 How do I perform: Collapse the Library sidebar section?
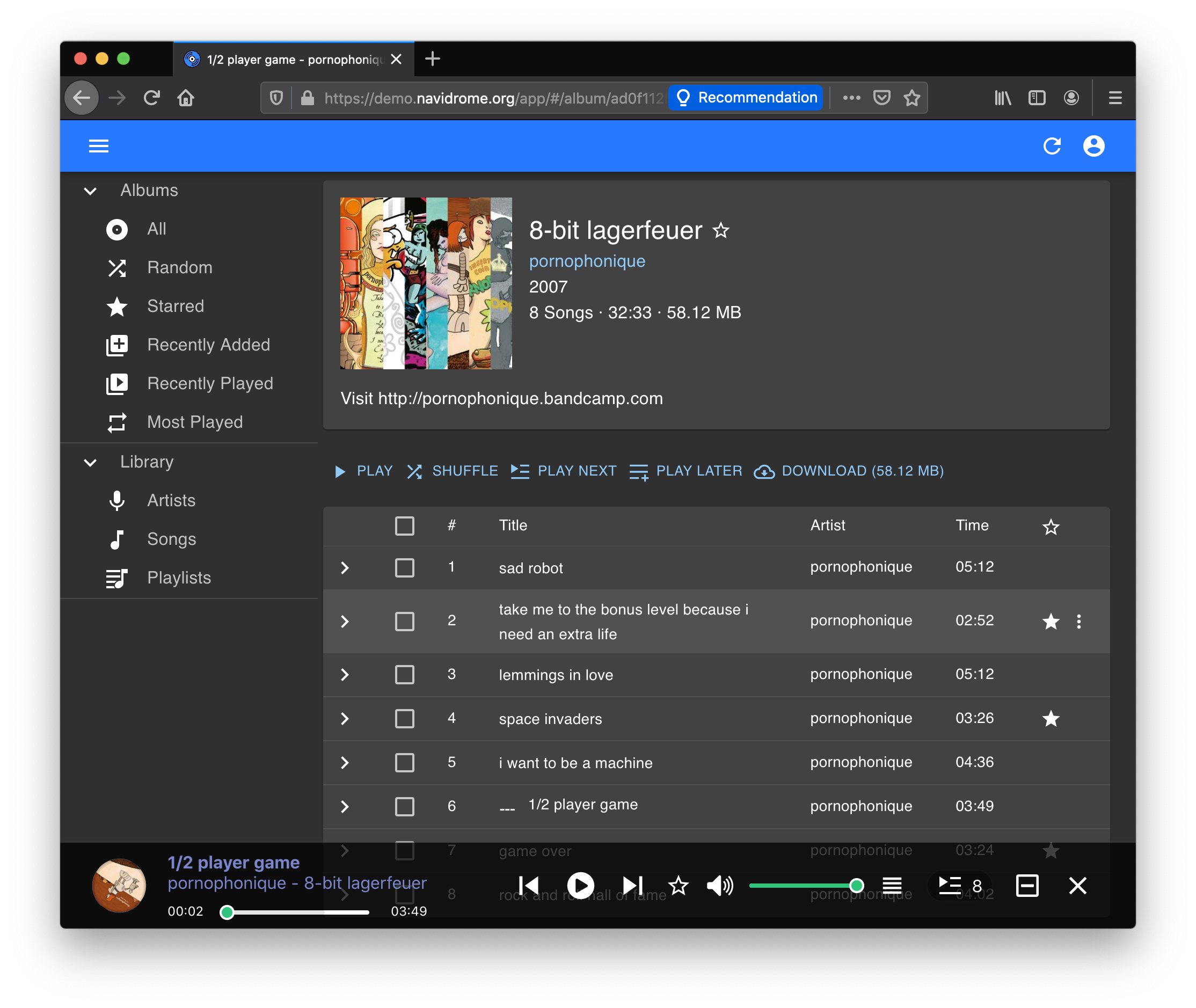coord(90,462)
